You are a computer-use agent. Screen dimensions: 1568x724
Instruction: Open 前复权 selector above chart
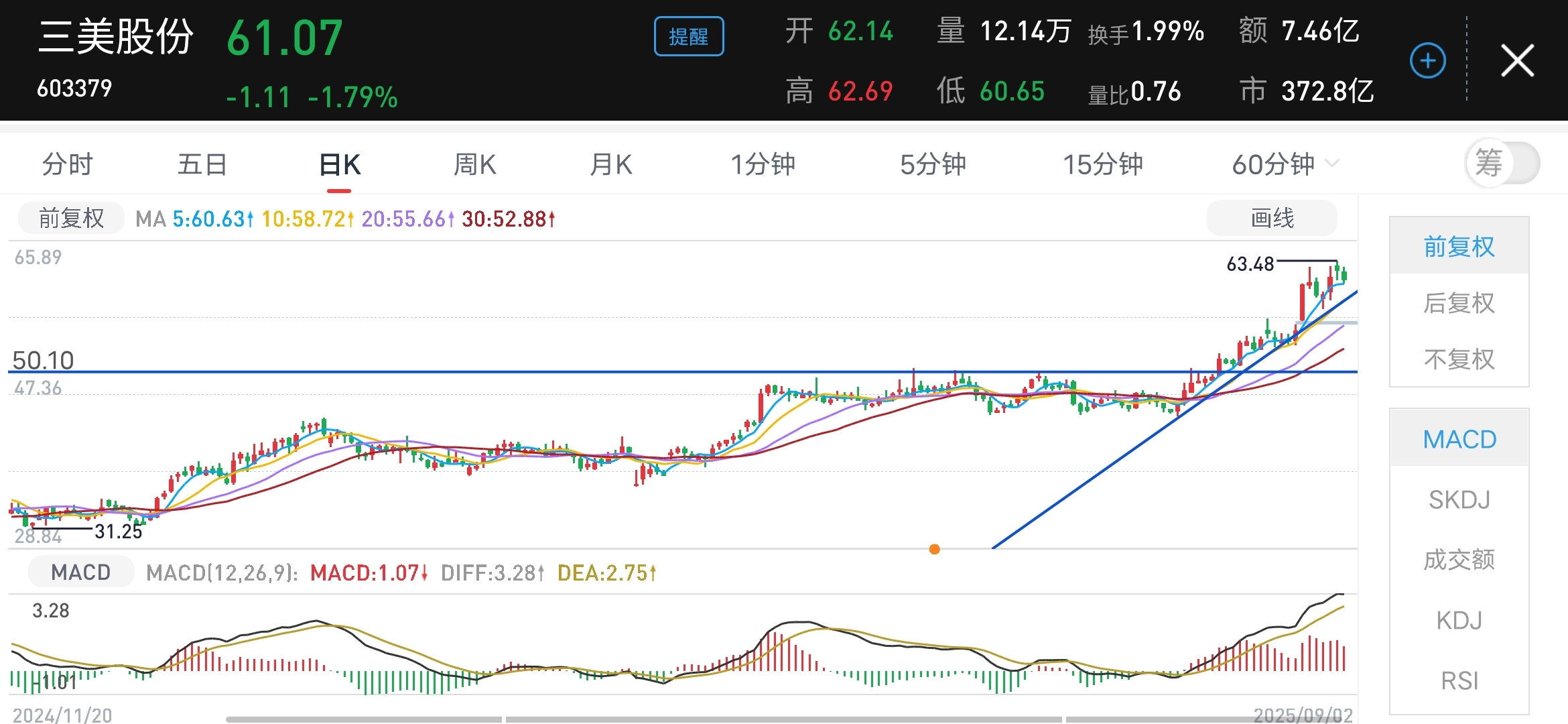point(71,218)
